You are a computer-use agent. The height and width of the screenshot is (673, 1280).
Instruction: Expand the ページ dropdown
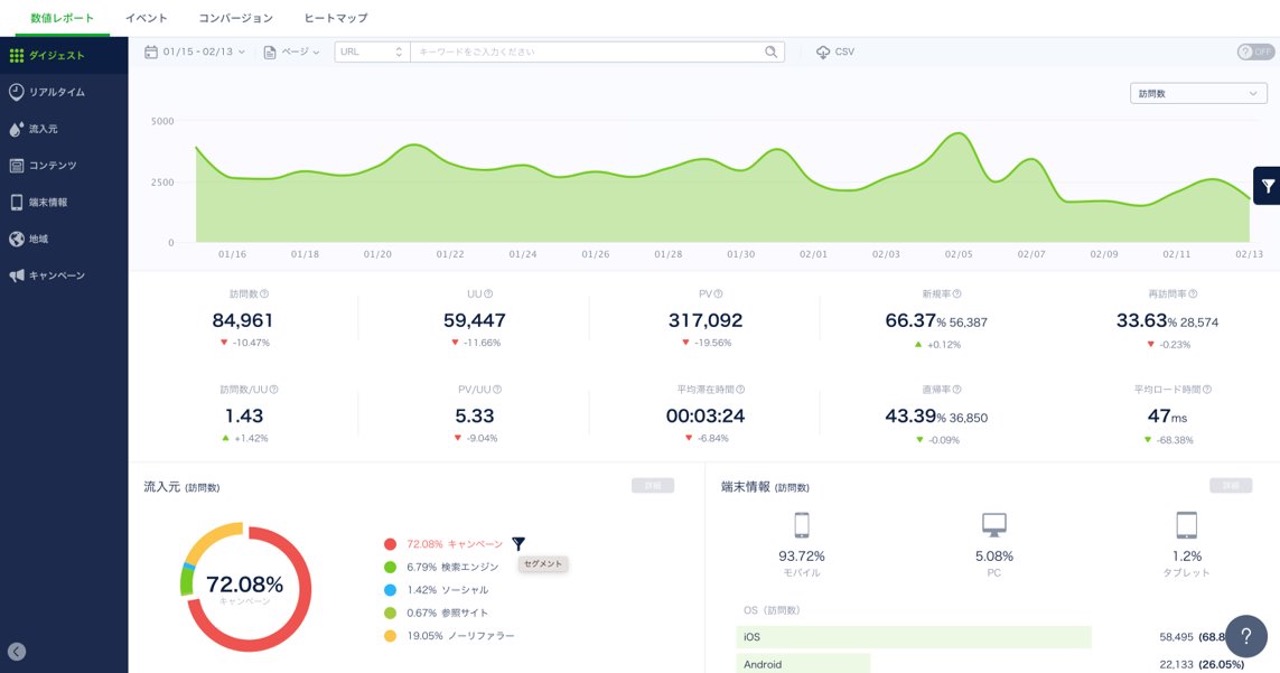pos(292,52)
